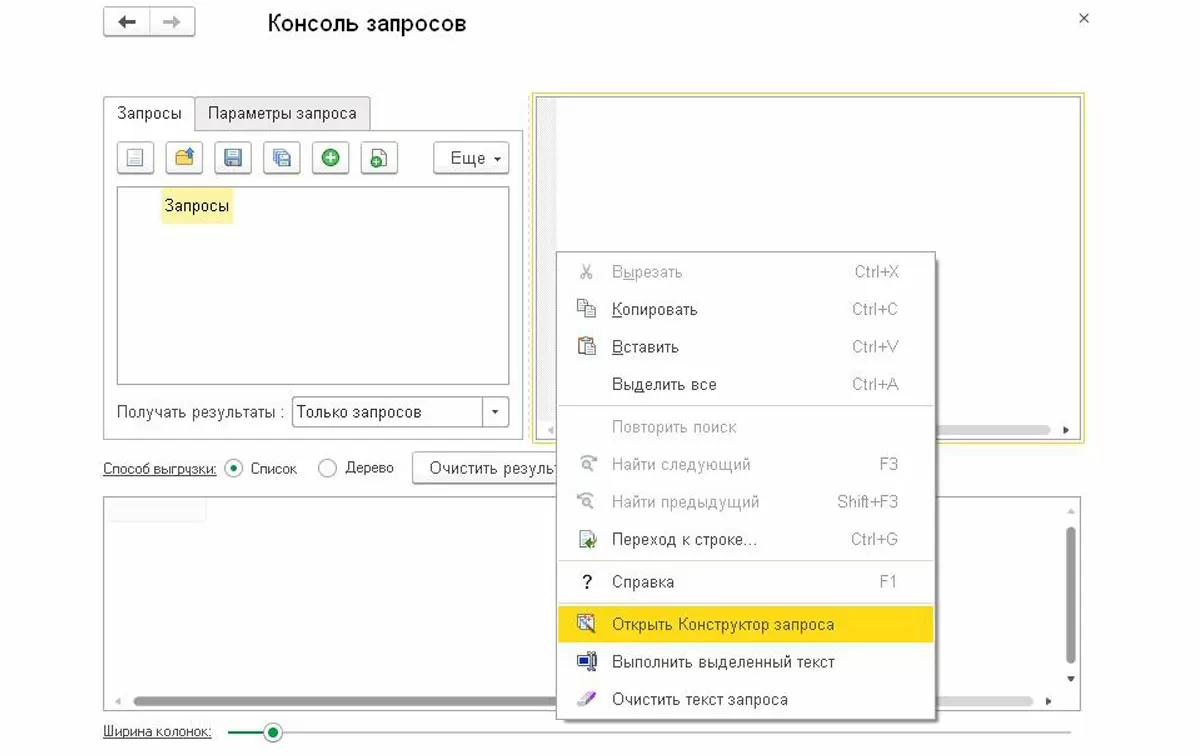Choose Найти следующий menu entry

(x=745, y=464)
